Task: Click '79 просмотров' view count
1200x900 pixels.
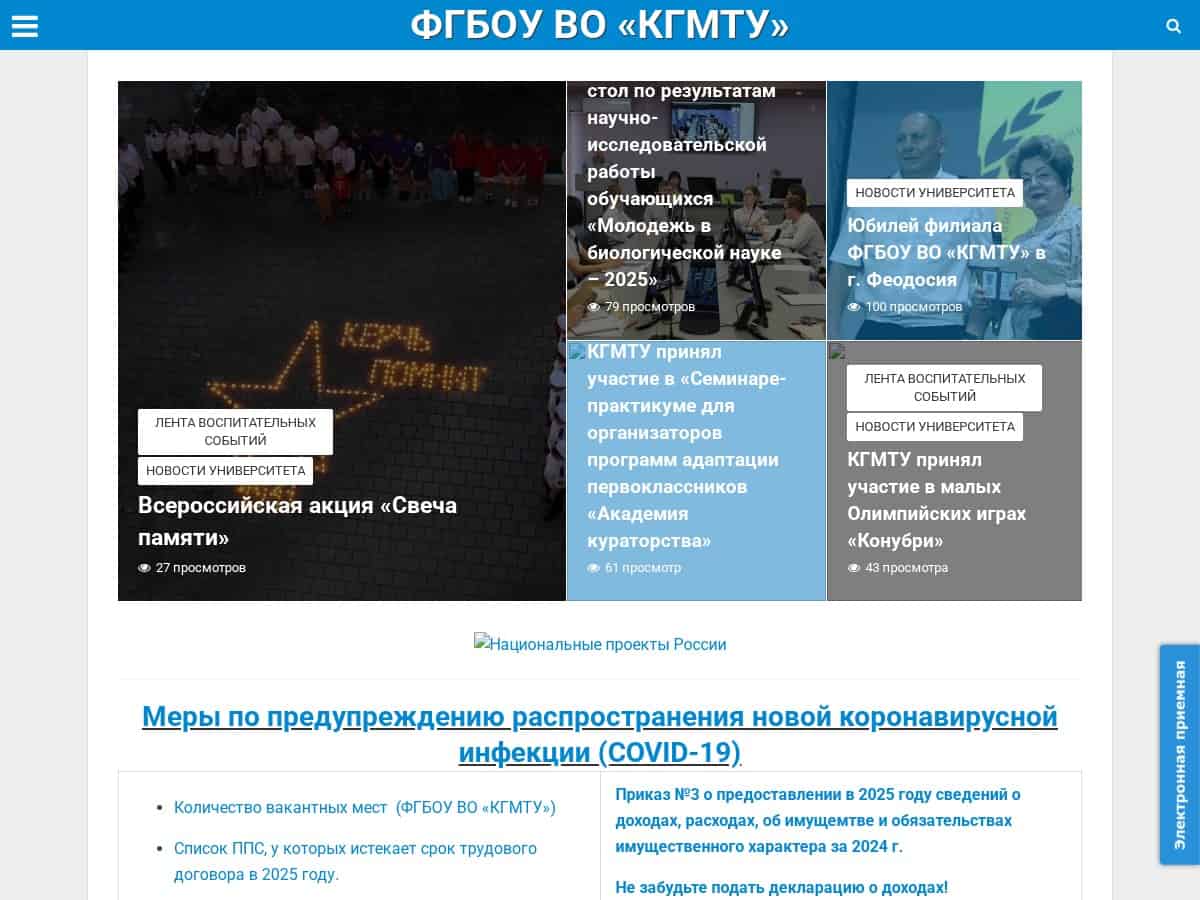Action: 650,307
